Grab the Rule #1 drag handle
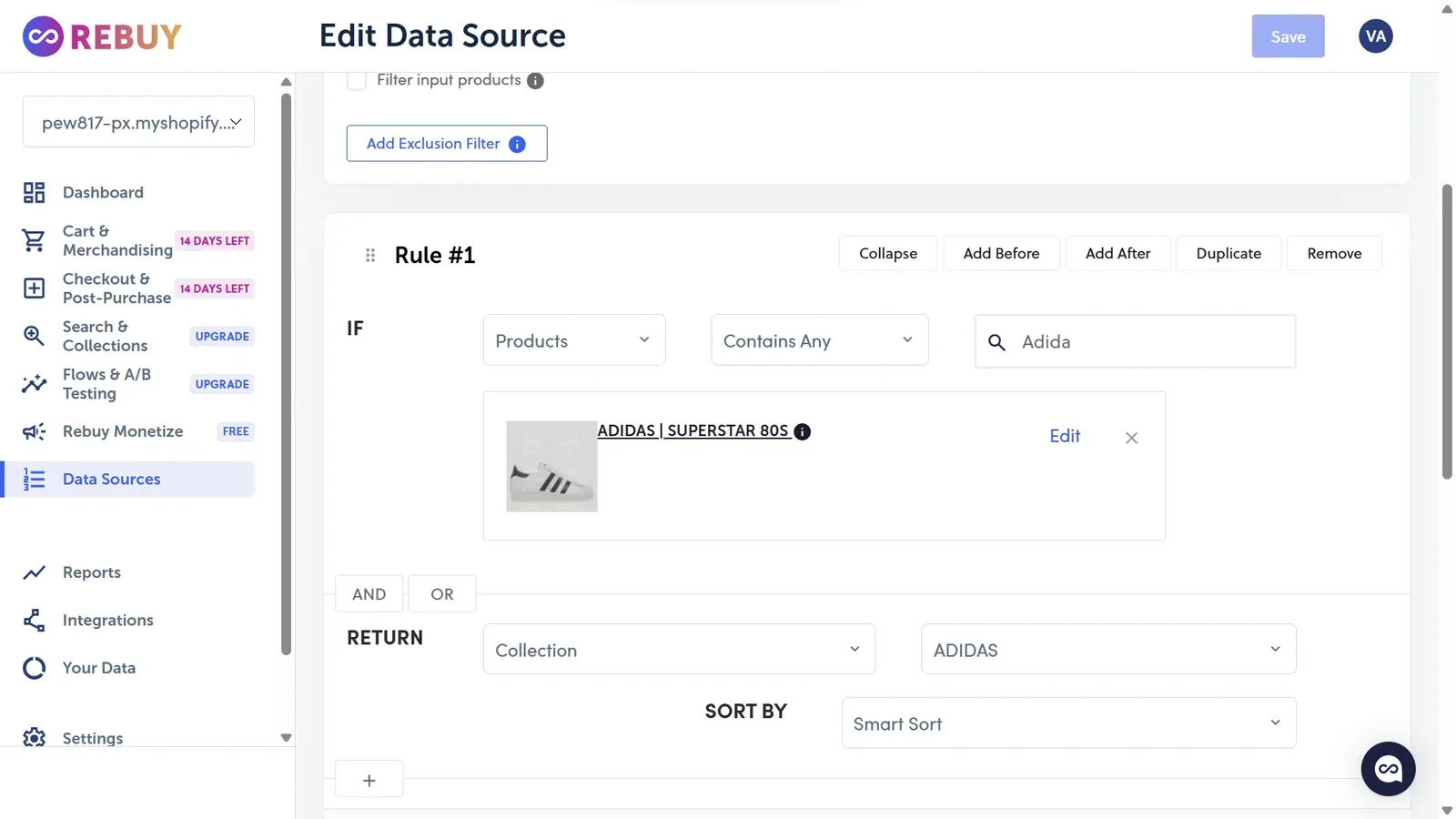Screen dimensions: 1456x819 pyautogui.click(x=370, y=256)
